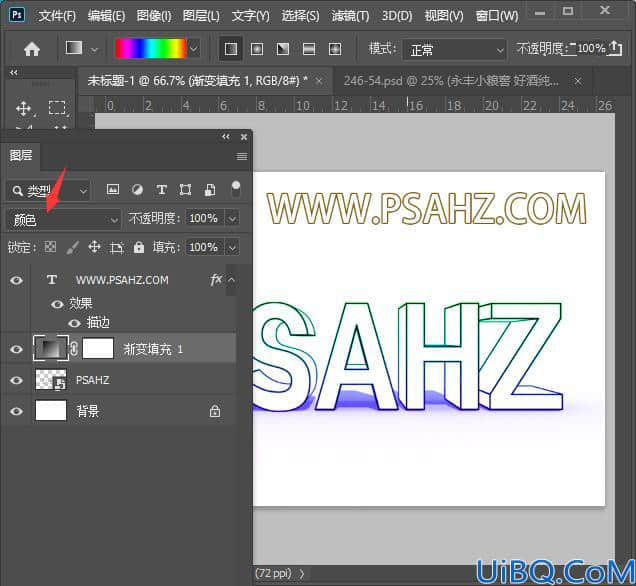Filter for smart objects
The width and height of the screenshot is (636, 586).
tap(210, 189)
